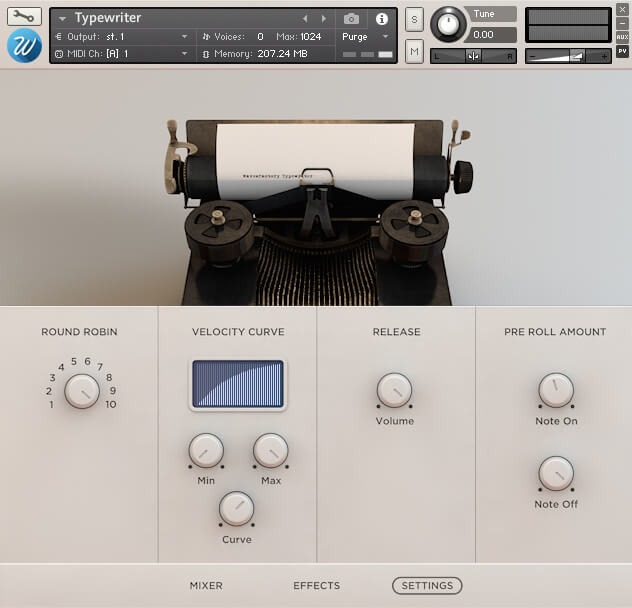Click the Release Volume knob

tap(395, 390)
